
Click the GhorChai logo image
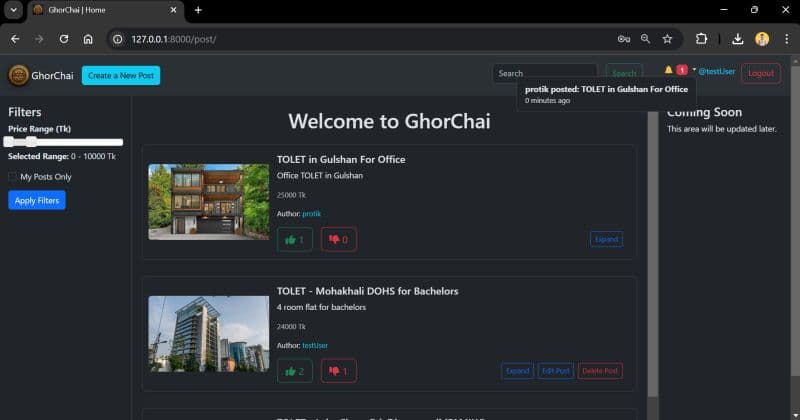coord(18,76)
